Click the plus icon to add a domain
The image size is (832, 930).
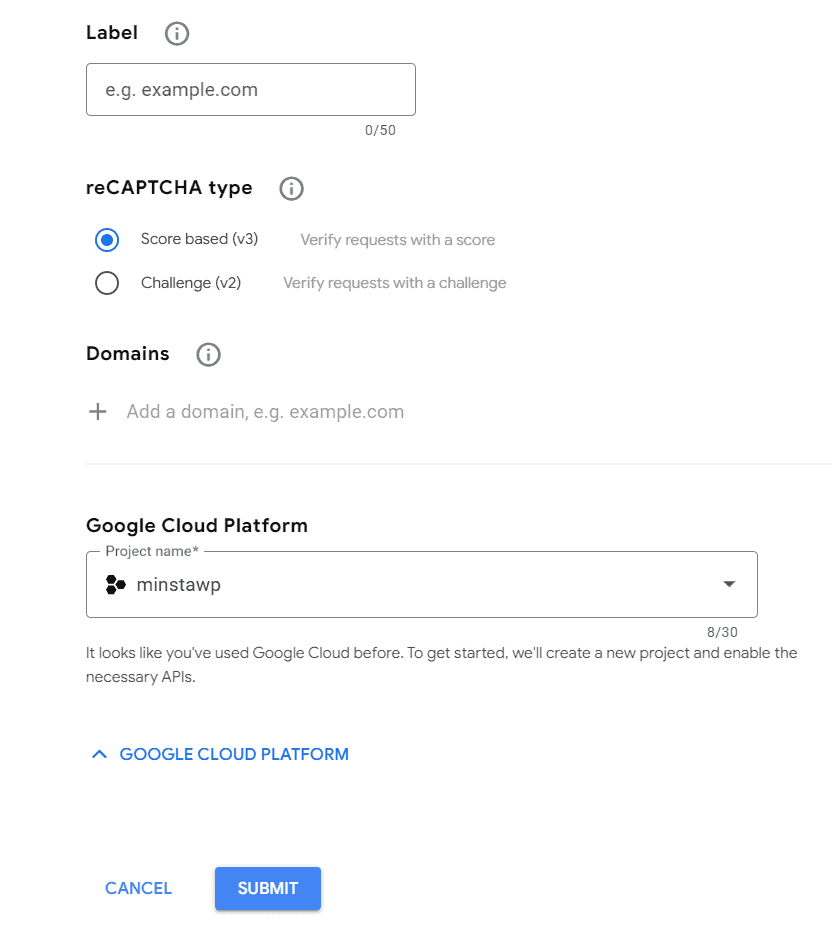(x=97, y=411)
